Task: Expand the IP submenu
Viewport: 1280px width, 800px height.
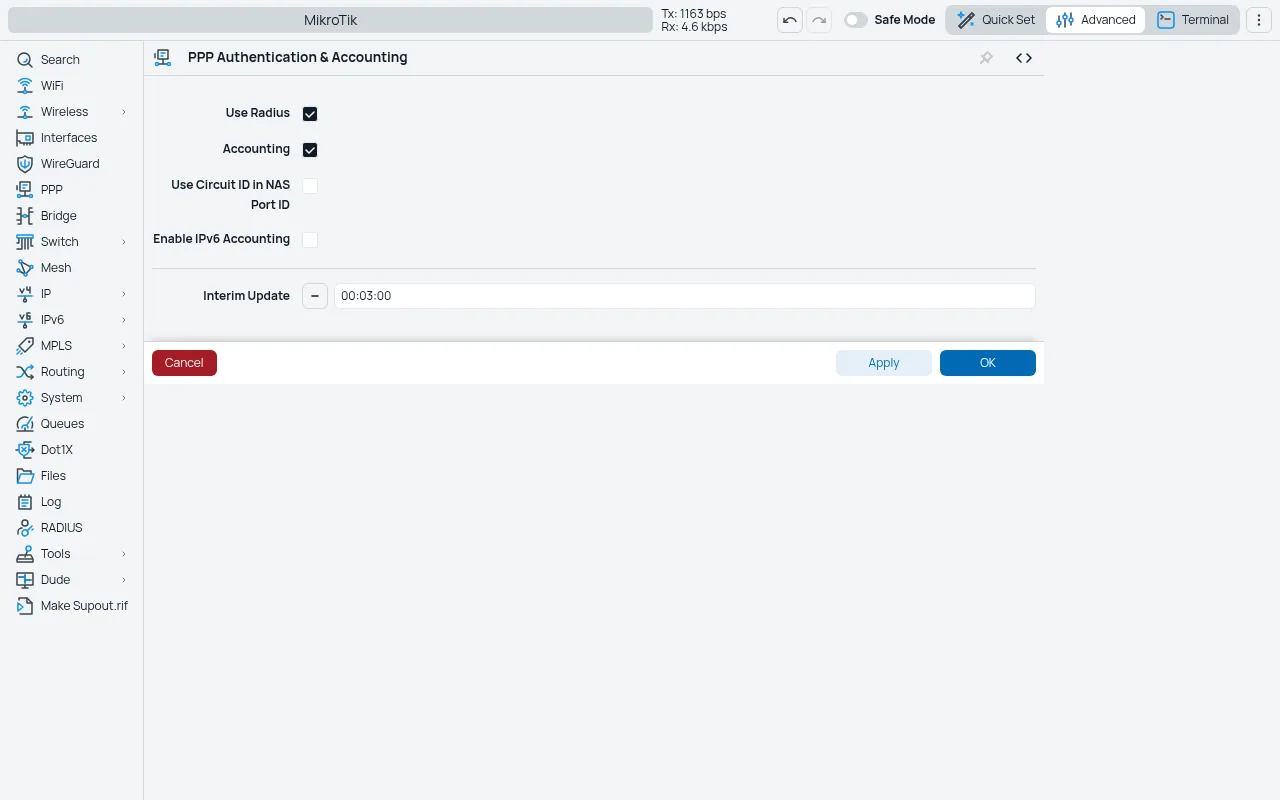Action: [124, 294]
